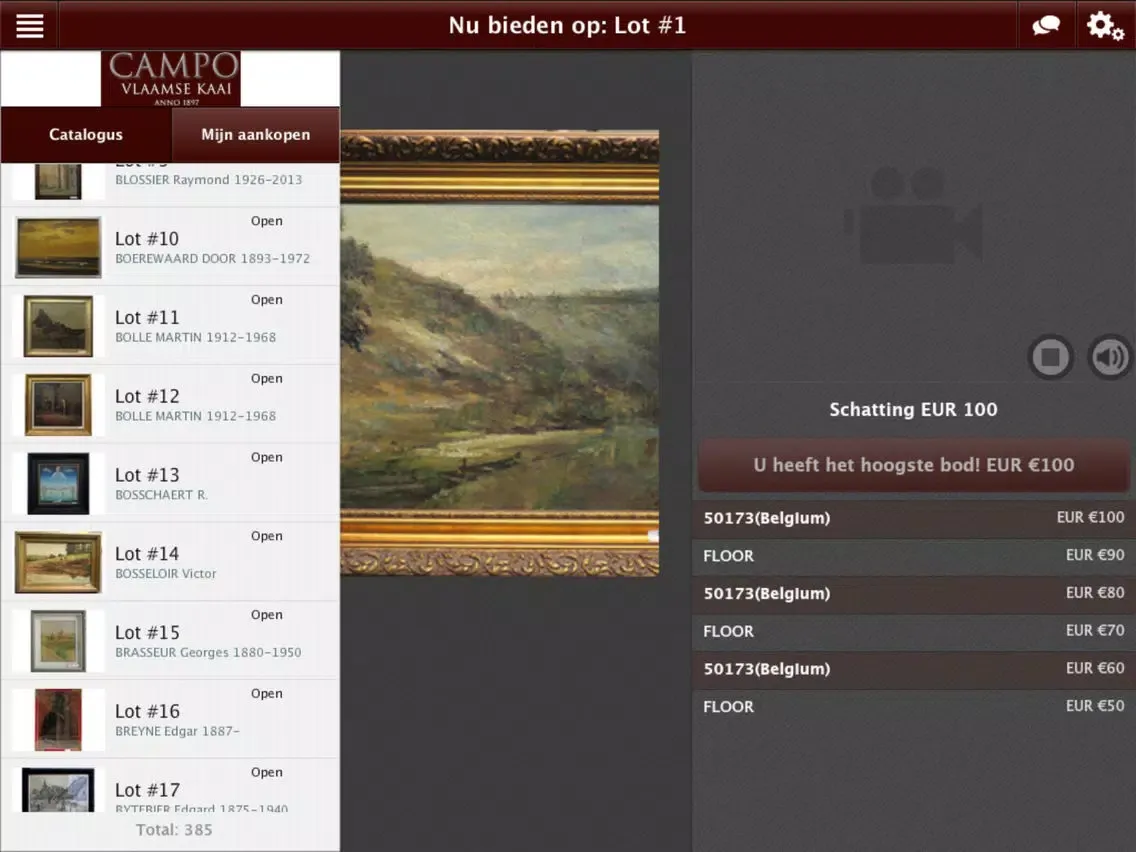Select the Lot #11 title
The width and height of the screenshot is (1136, 852).
pyautogui.click(x=147, y=318)
